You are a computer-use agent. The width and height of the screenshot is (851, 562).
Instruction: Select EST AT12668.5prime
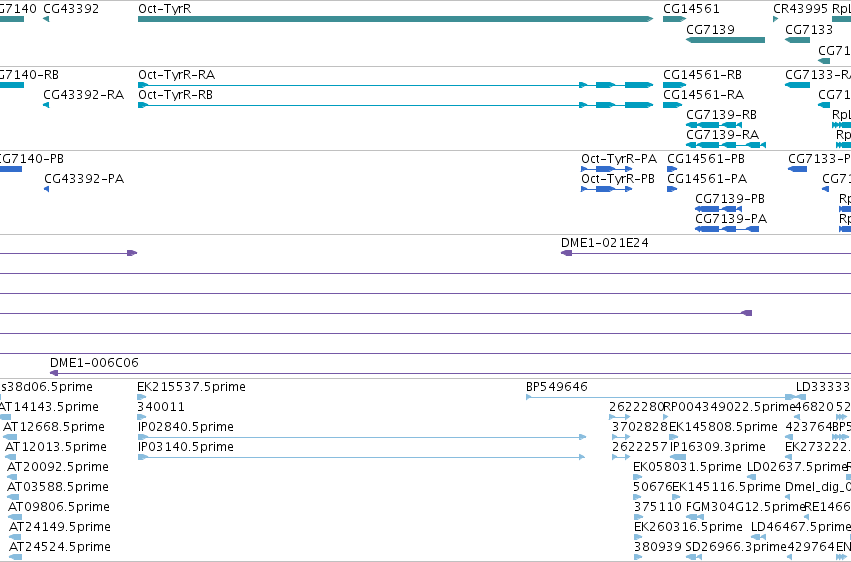[10, 437]
